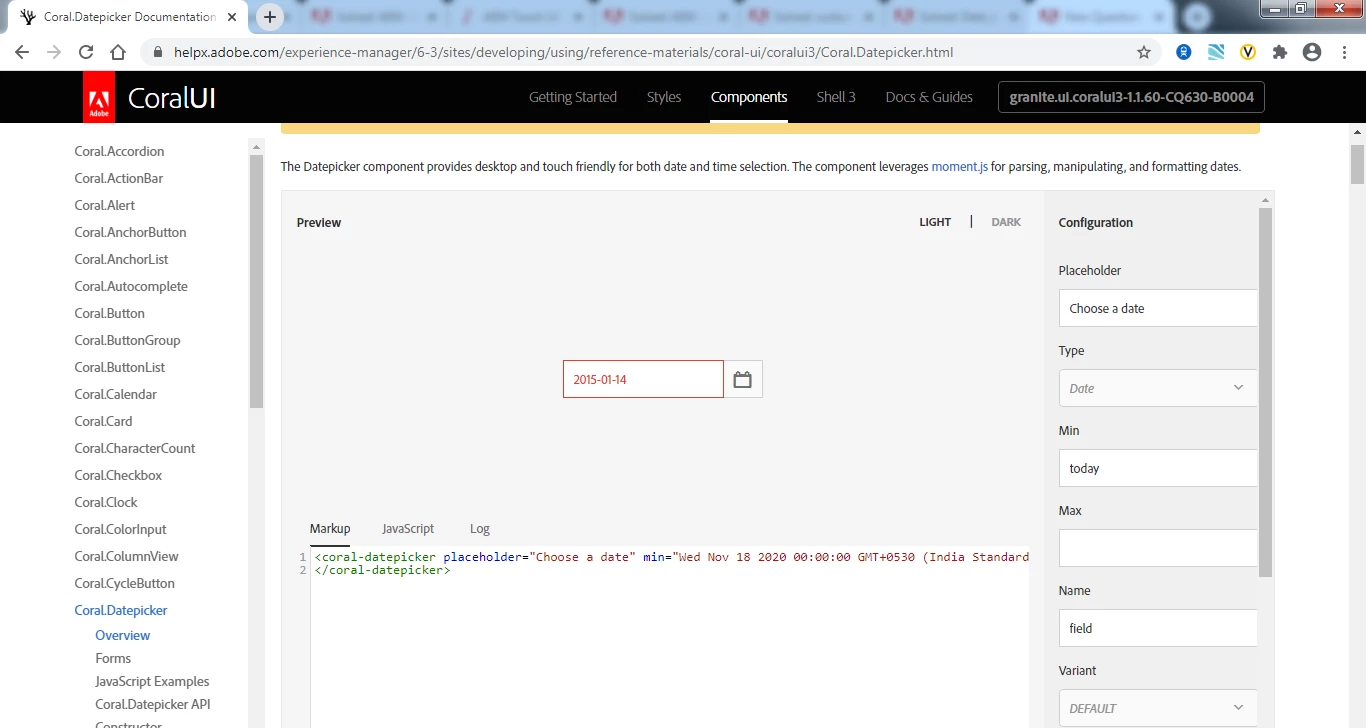Screen dimensions: 1366x728
Task: Select Coral.Datepicker in the sidebar
Action: (x=121, y=610)
